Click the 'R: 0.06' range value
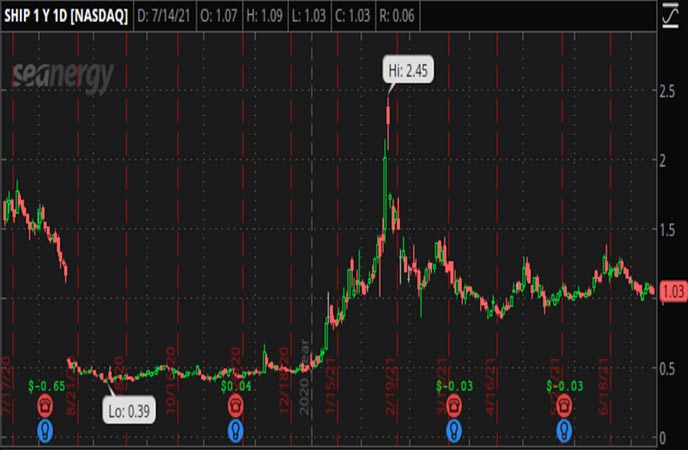The height and width of the screenshot is (450, 688). pos(397,16)
